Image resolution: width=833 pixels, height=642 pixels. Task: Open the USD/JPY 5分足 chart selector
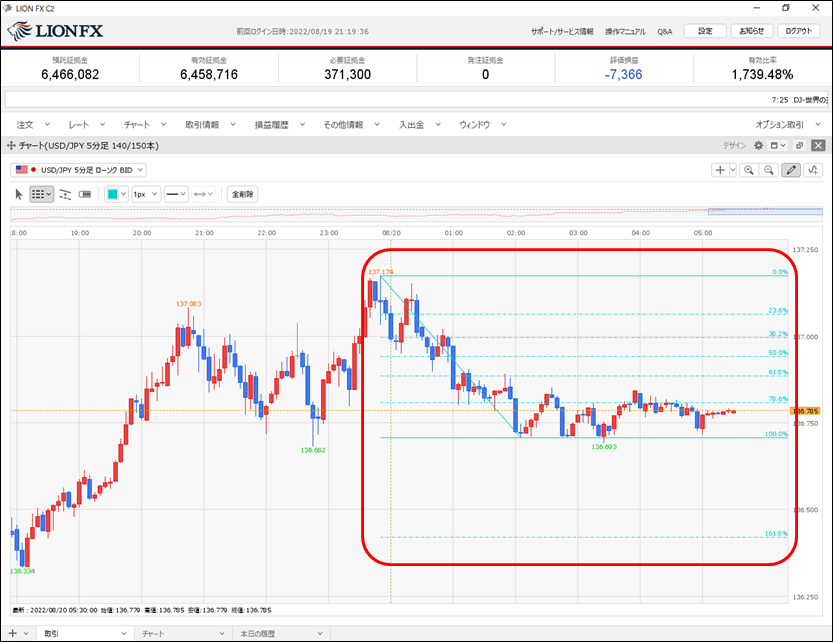(x=79, y=170)
